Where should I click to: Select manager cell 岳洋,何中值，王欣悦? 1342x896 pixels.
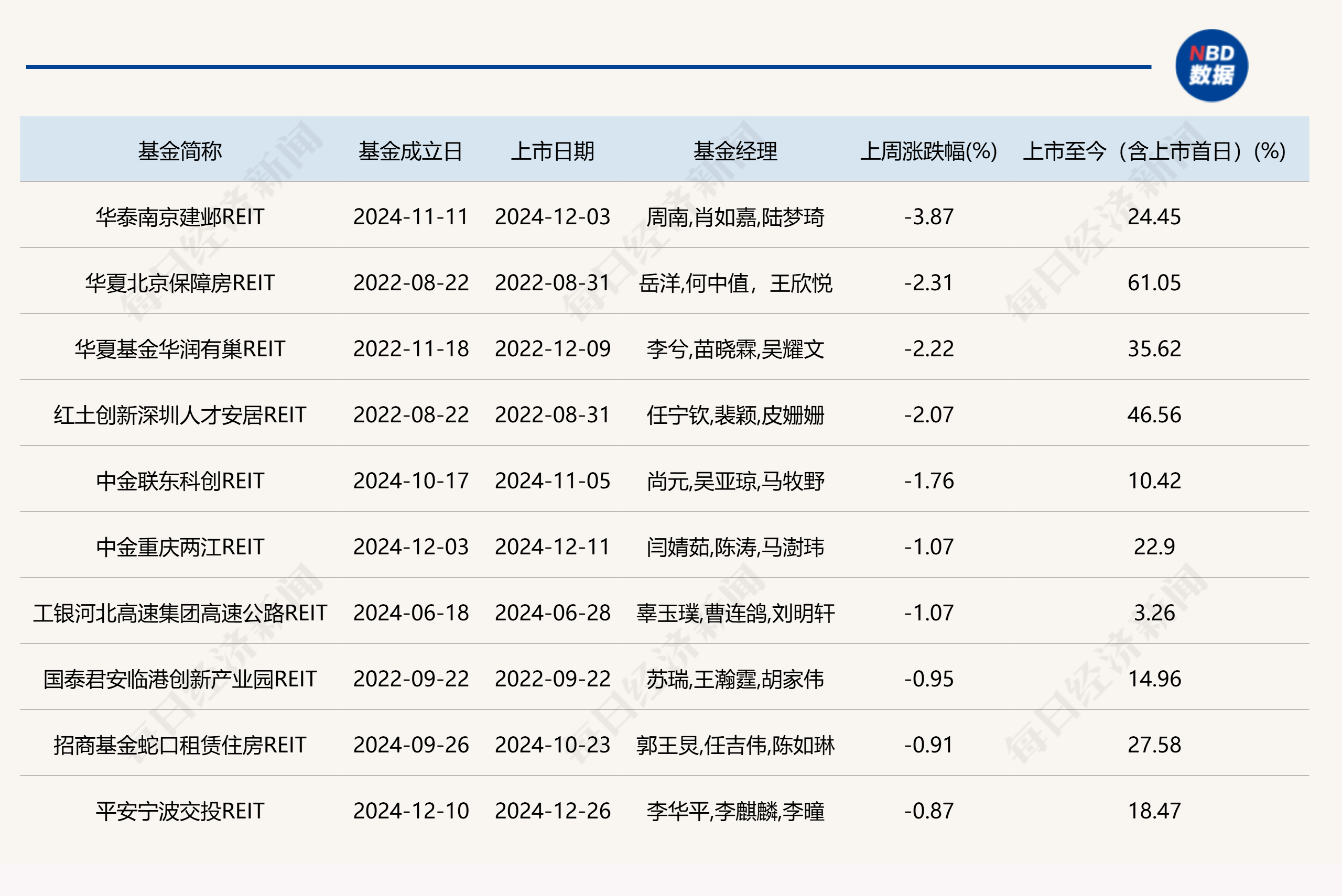click(735, 283)
